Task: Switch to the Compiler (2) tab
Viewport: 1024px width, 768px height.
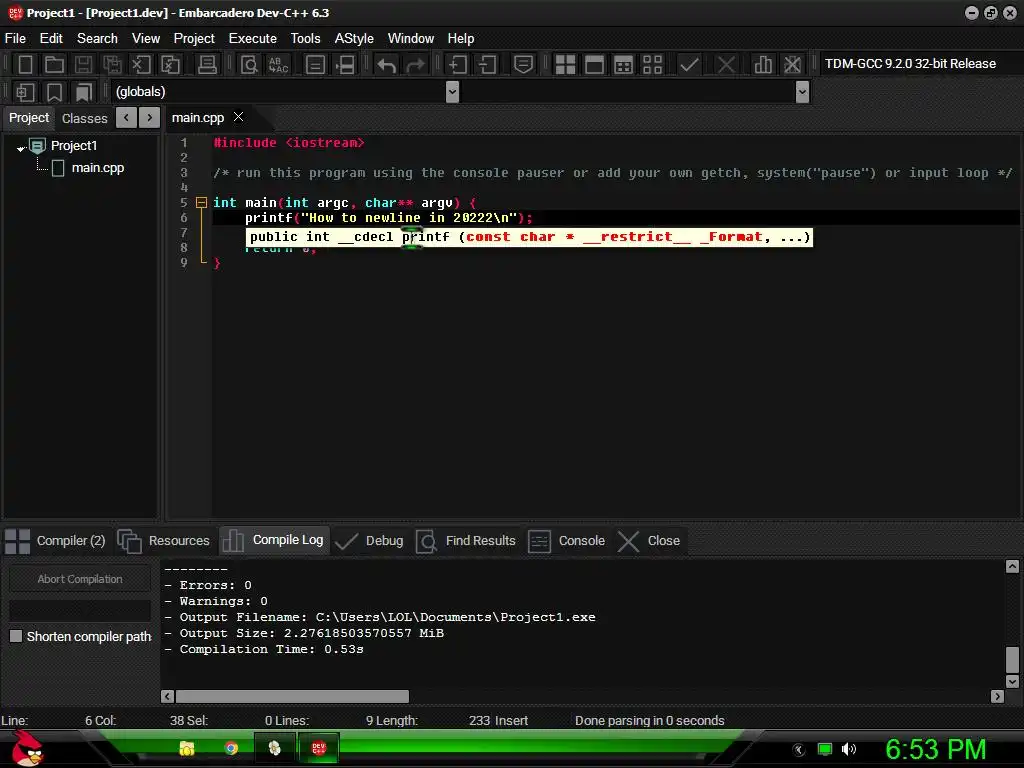Action: (x=56, y=541)
